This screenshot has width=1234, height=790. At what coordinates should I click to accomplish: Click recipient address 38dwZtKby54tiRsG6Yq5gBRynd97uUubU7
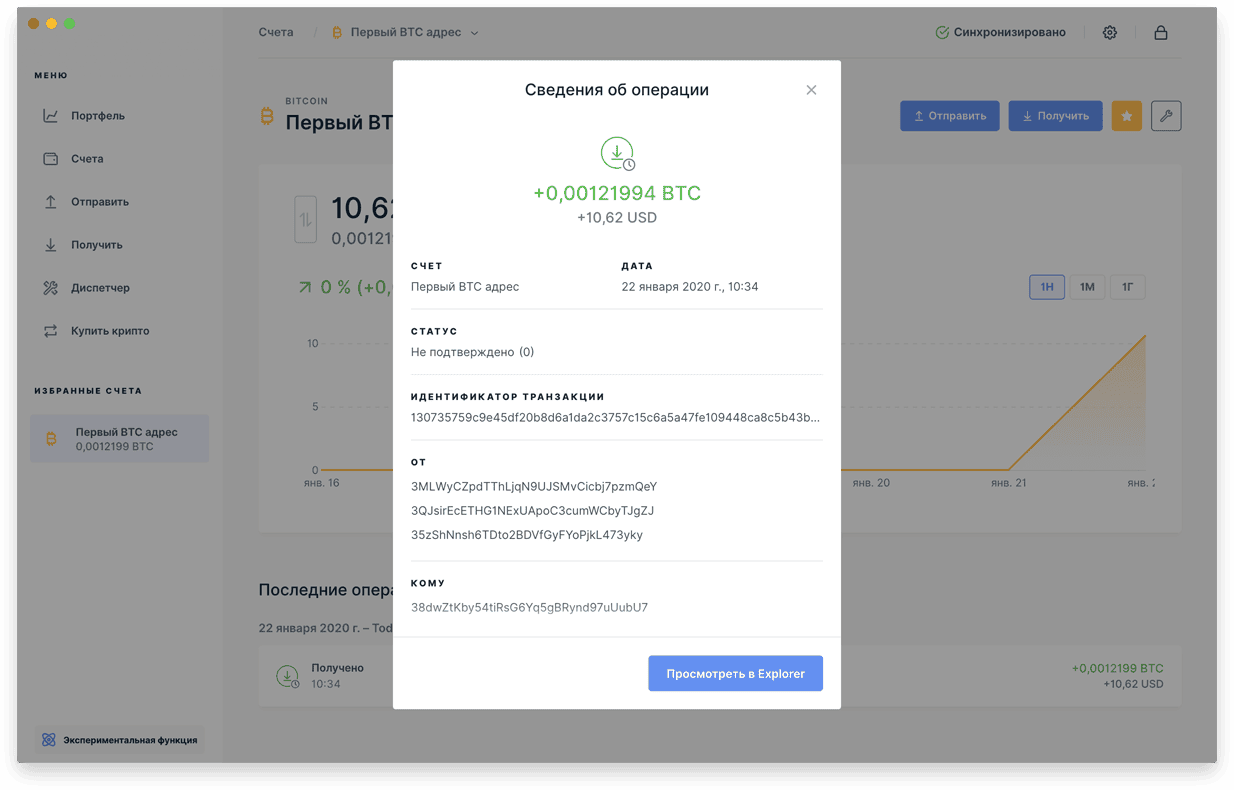529,607
